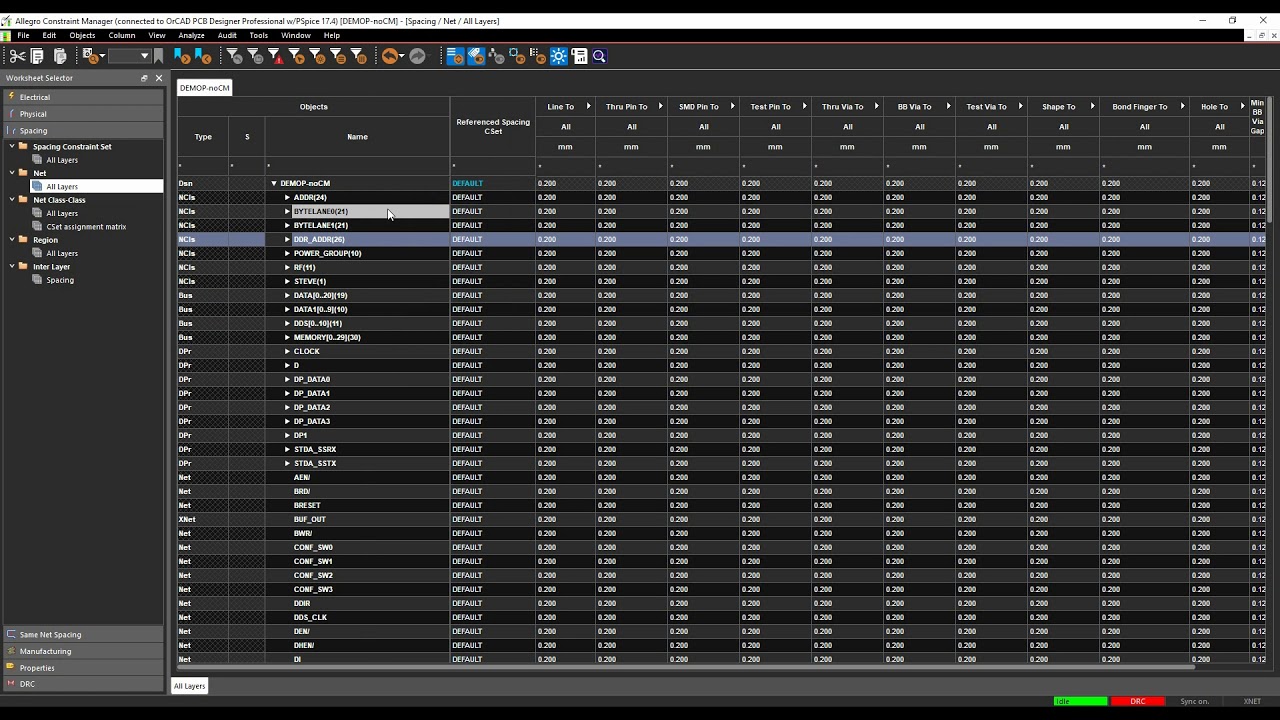Open the Properties section
The height and width of the screenshot is (720, 1280).
click(83, 667)
